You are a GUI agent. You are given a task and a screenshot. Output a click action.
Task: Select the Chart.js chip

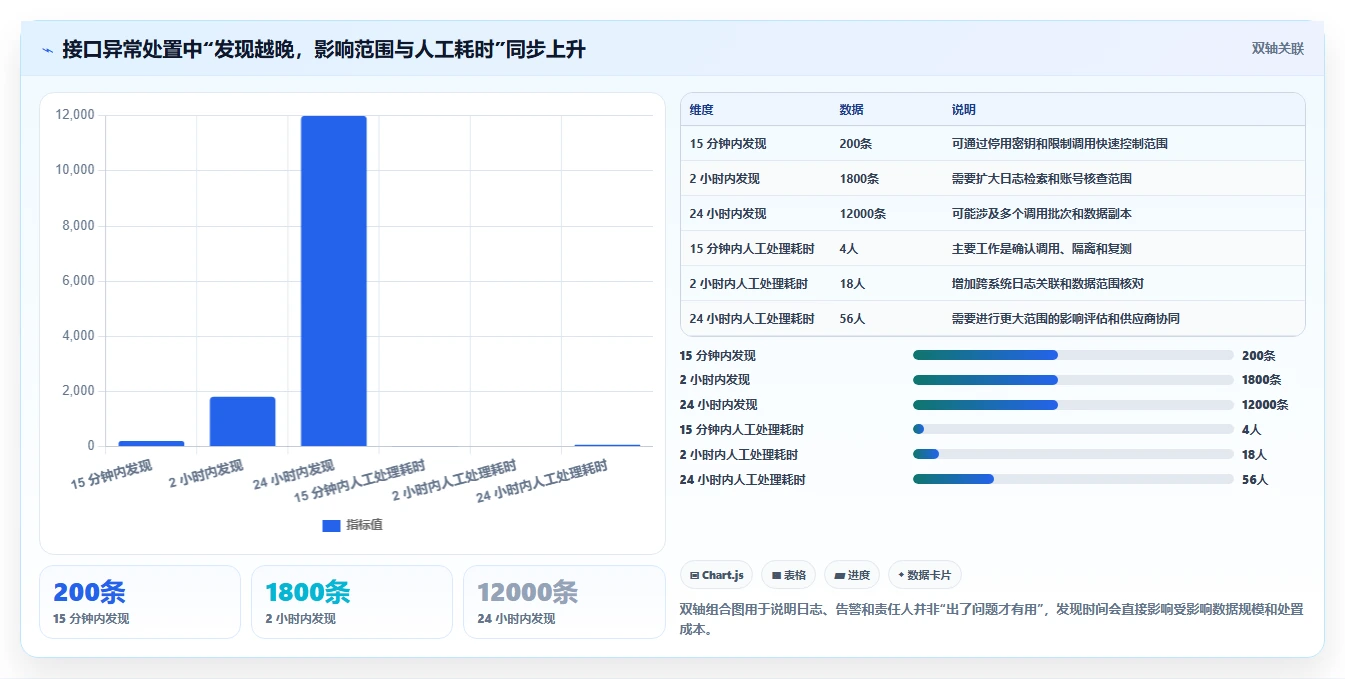click(717, 575)
